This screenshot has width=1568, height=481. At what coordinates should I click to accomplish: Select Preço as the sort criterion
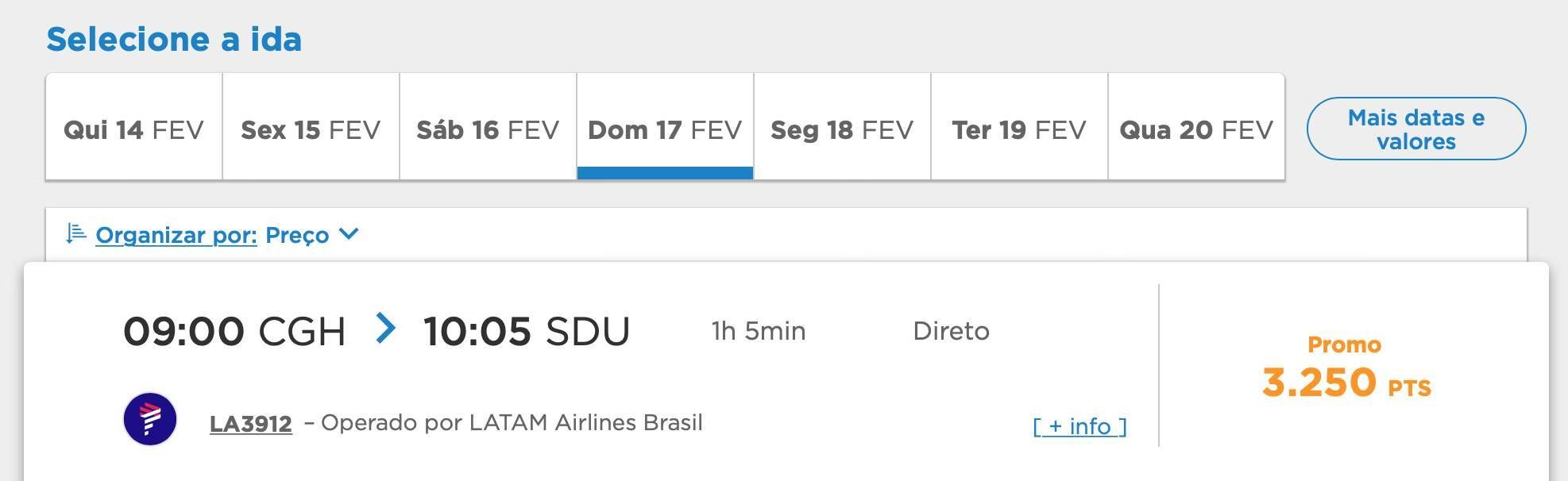pos(297,236)
